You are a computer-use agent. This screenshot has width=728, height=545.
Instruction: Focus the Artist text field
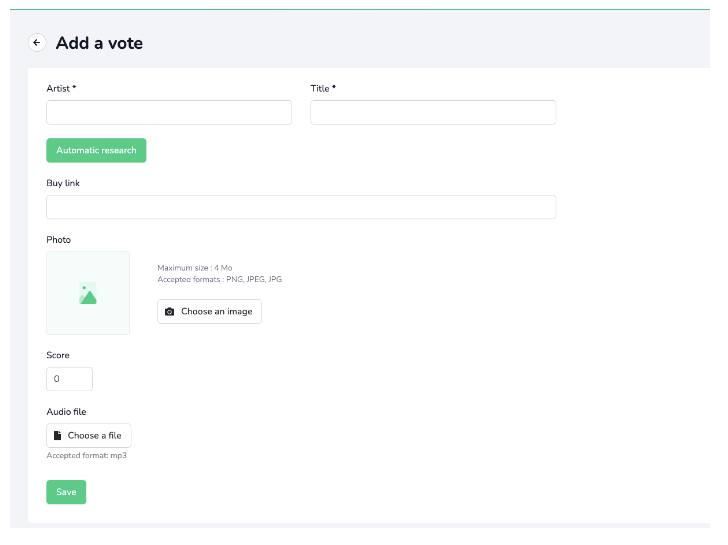[169, 112]
